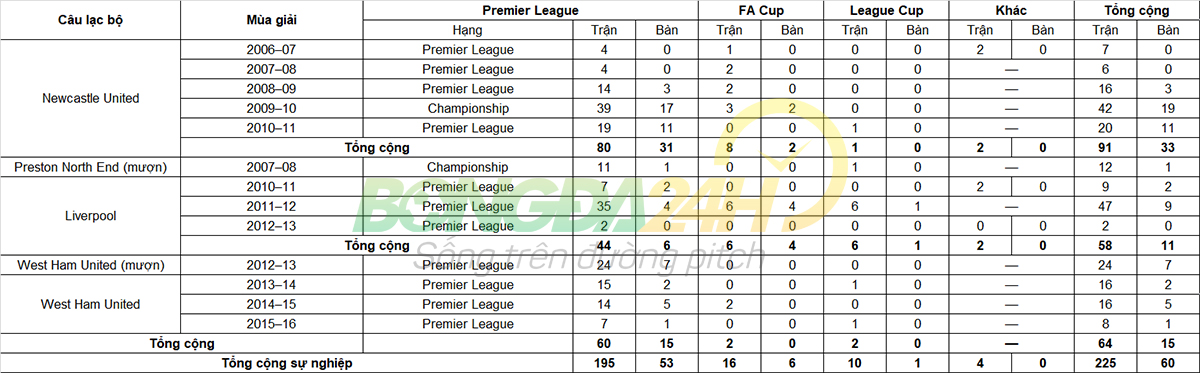Image resolution: width=1200 pixels, height=373 pixels.
Task: Click Preston North End (mượn) cell
Action: click(x=91, y=167)
